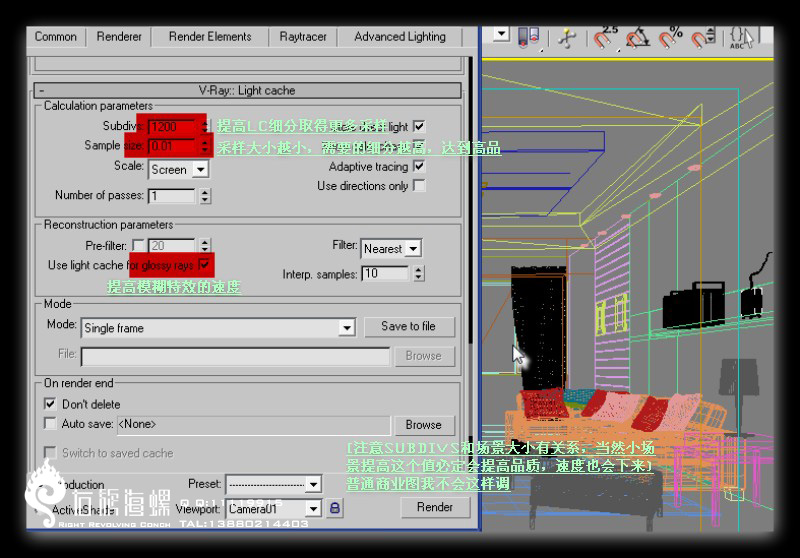
Task: Open the Viewport dropdown showing Camera01
Action: tap(274, 509)
